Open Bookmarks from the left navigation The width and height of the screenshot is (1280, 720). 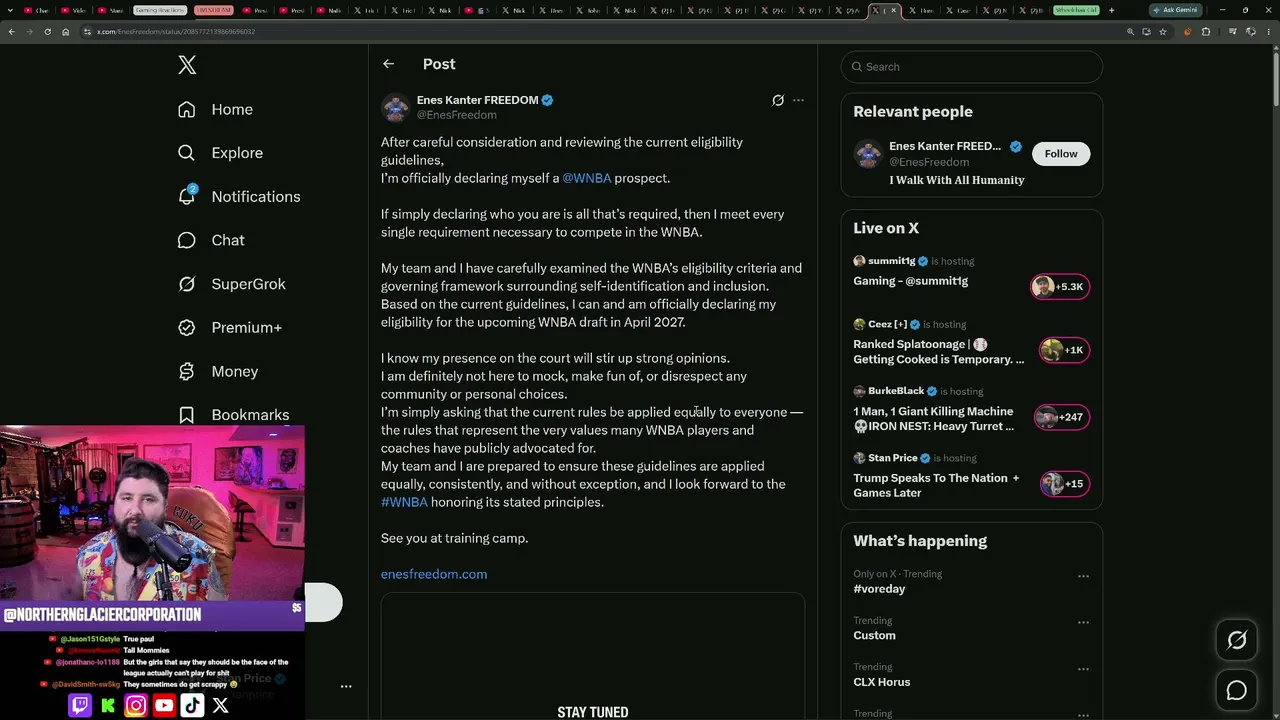point(234,415)
